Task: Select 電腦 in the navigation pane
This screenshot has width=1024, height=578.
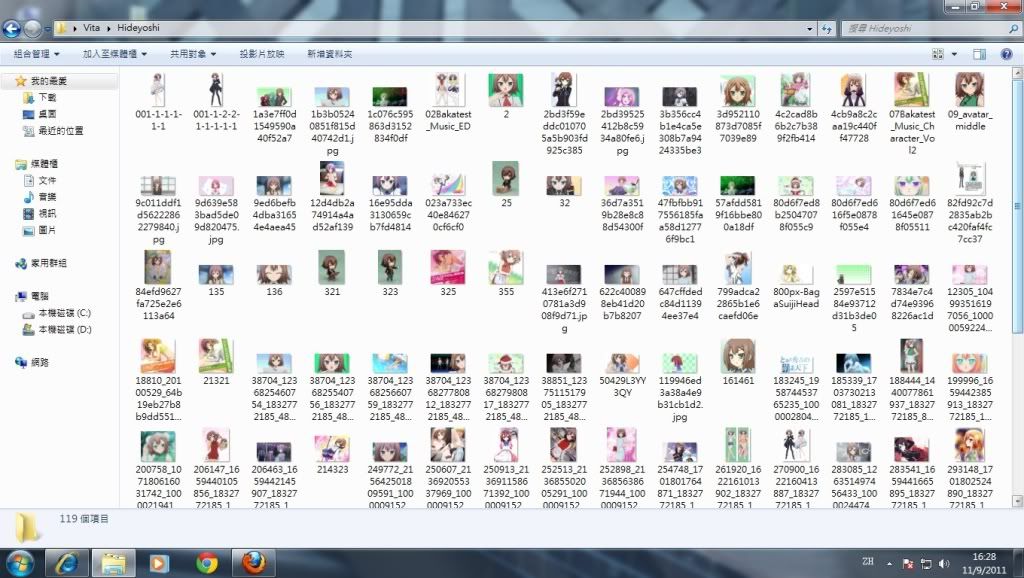Action: 40,297
